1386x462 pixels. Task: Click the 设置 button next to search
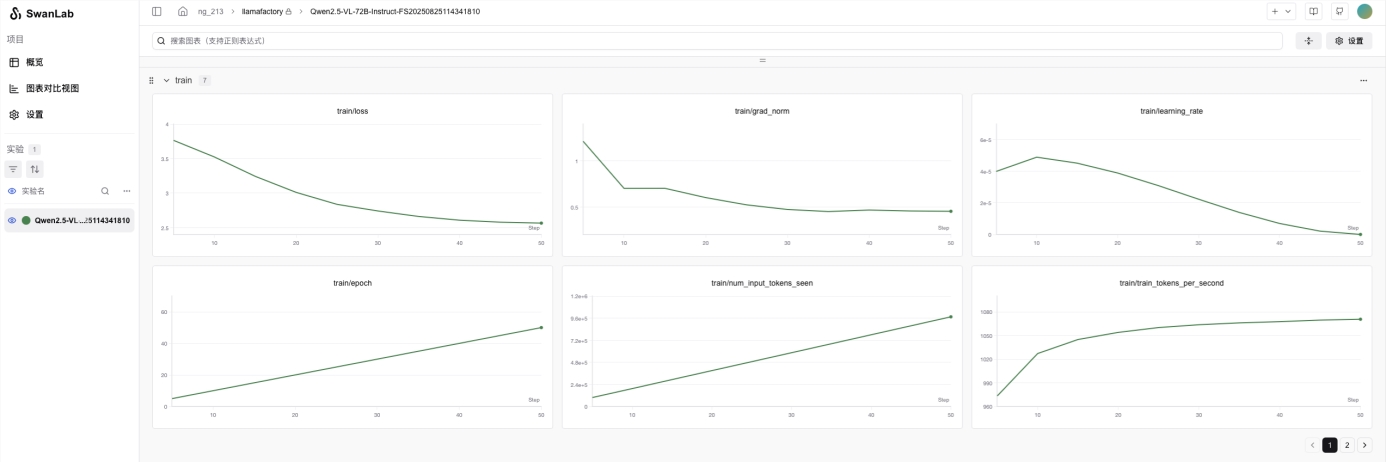pyautogui.click(x=1349, y=41)
